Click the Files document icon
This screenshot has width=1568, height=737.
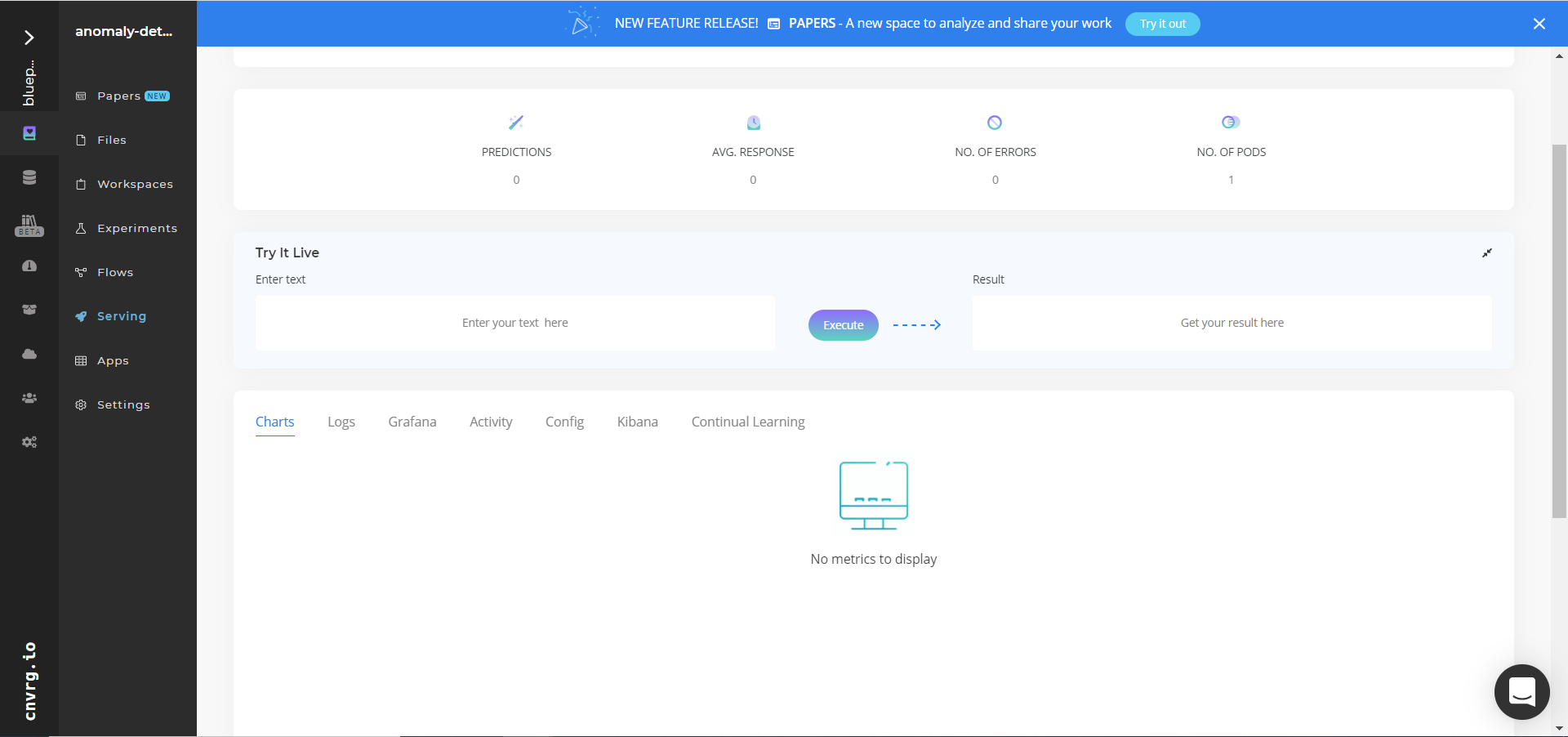click(81, 141)
